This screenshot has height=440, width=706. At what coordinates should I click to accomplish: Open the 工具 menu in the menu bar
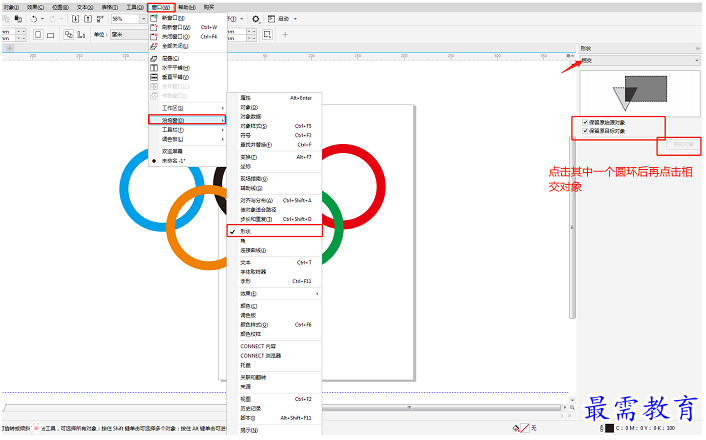pos(134,7)
